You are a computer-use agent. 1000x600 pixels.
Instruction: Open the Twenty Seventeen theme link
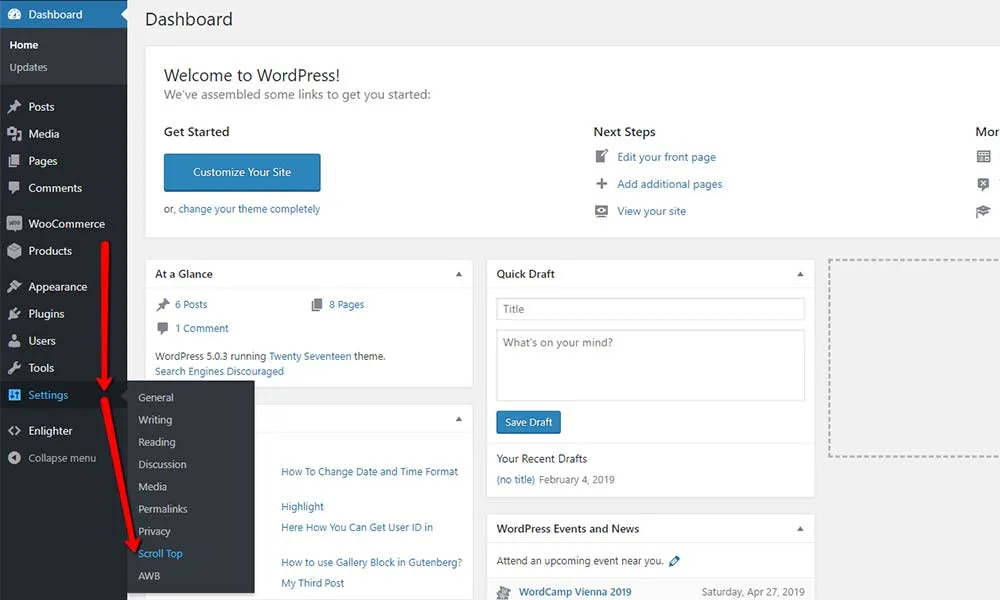310,356
